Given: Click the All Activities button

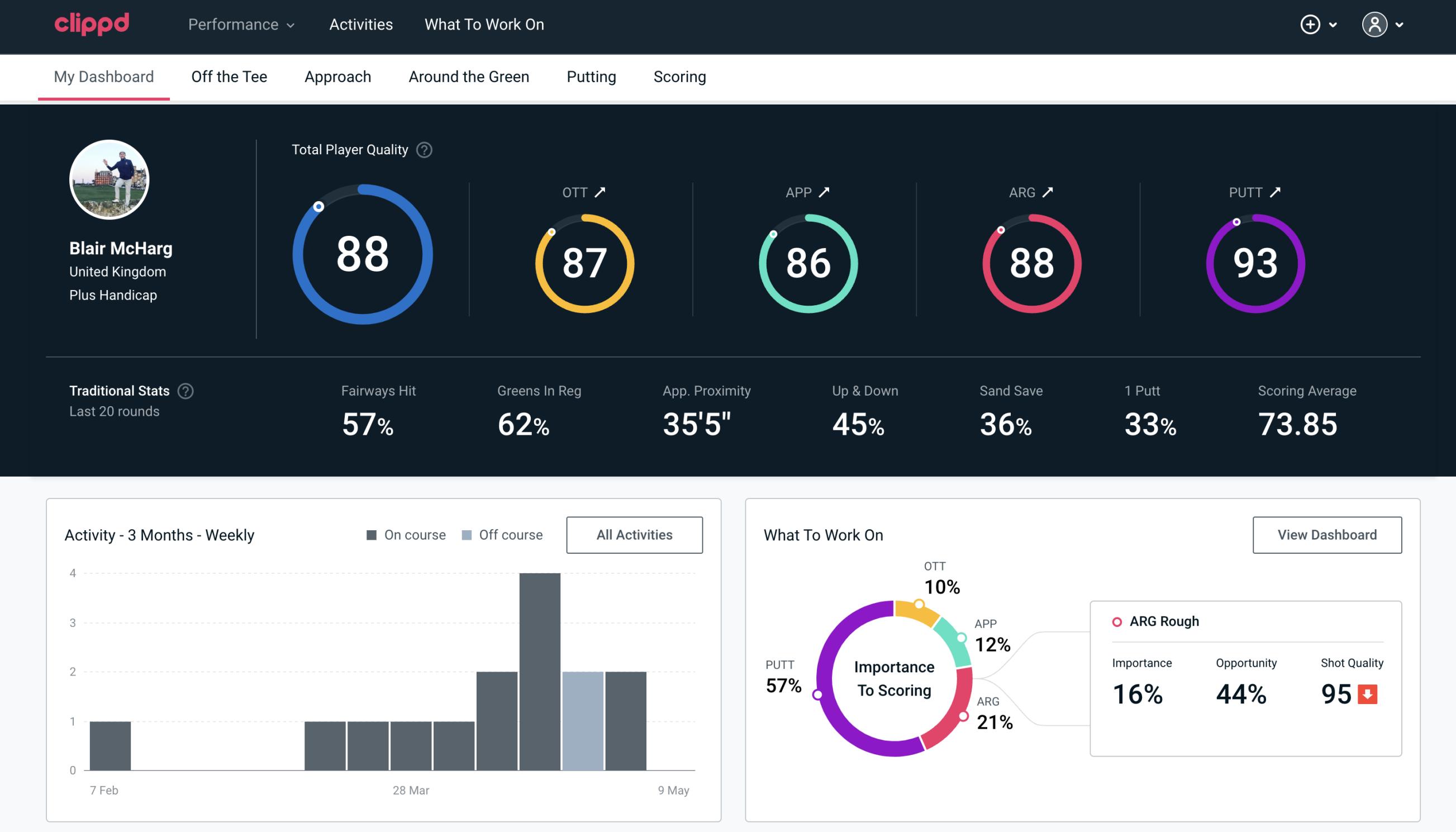Looking at the screenshot, I should click(x=634, y=534).
